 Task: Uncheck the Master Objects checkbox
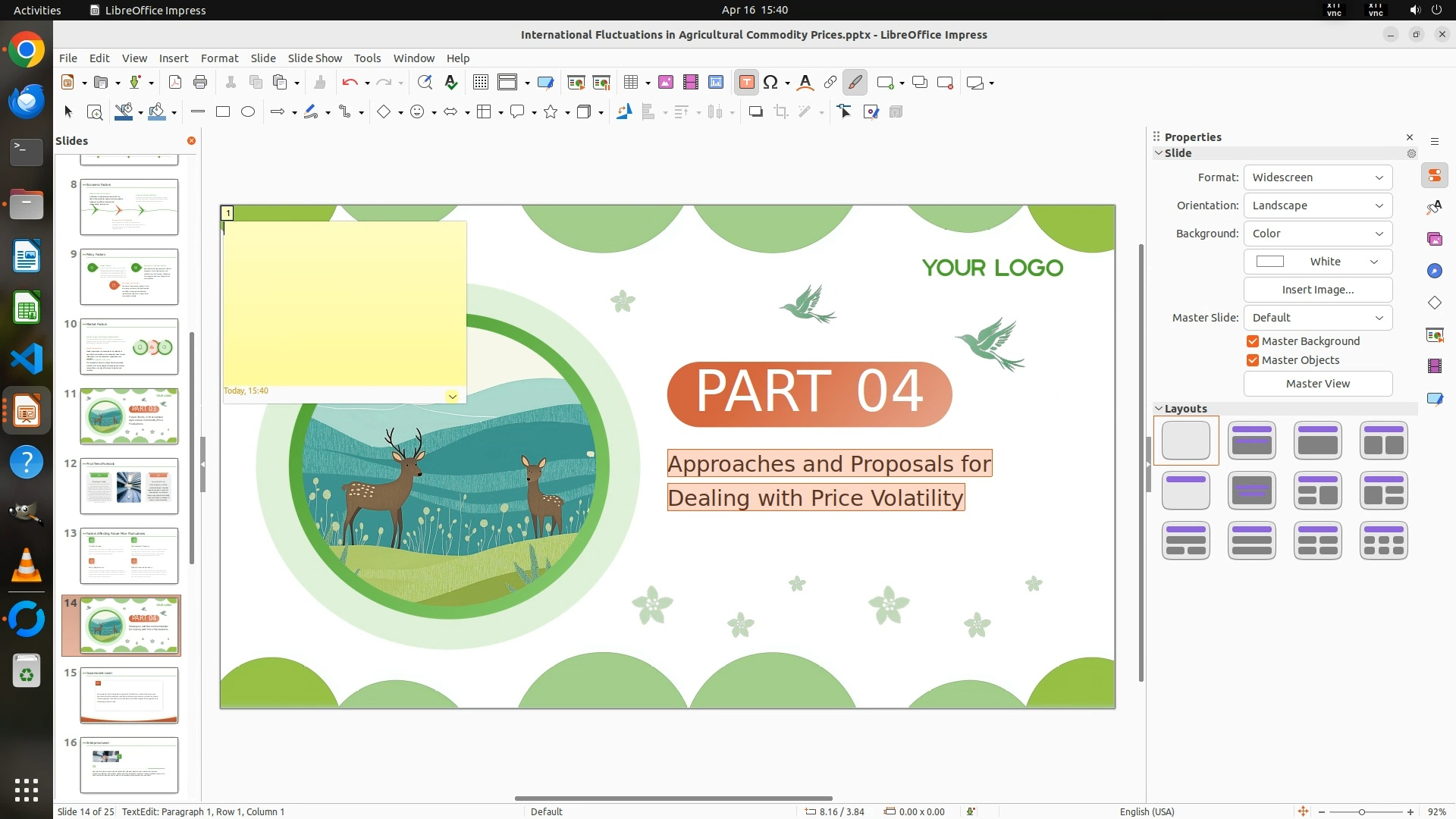click(x=1253, y=360)
